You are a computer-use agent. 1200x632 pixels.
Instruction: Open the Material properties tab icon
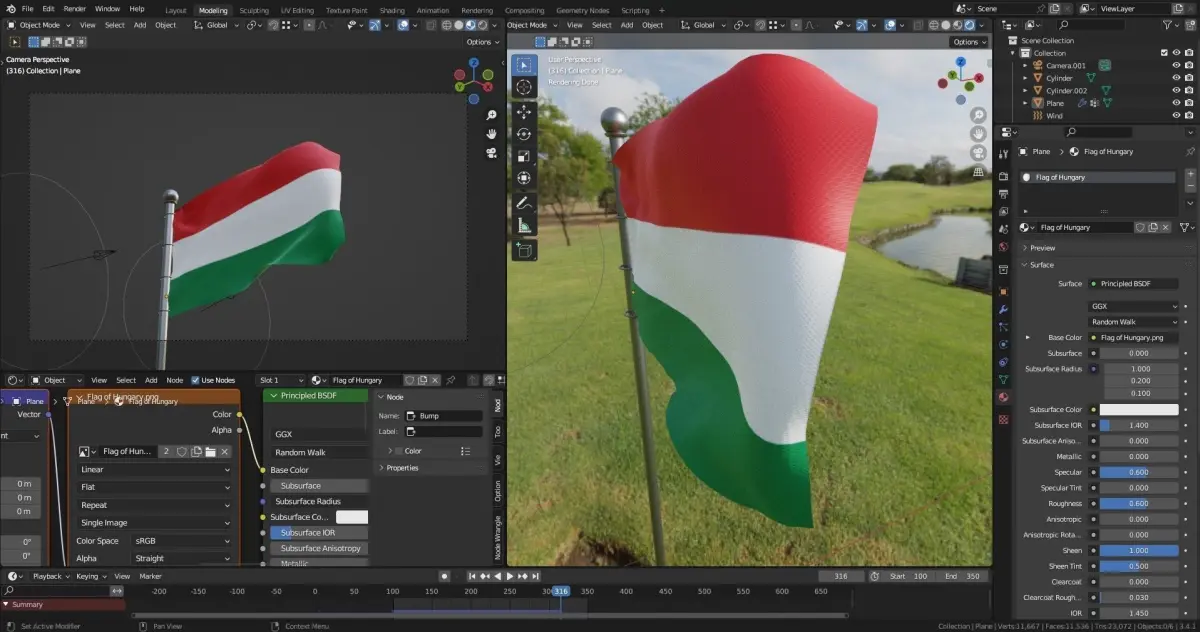pyautogui.click(x=1003, y=397)
